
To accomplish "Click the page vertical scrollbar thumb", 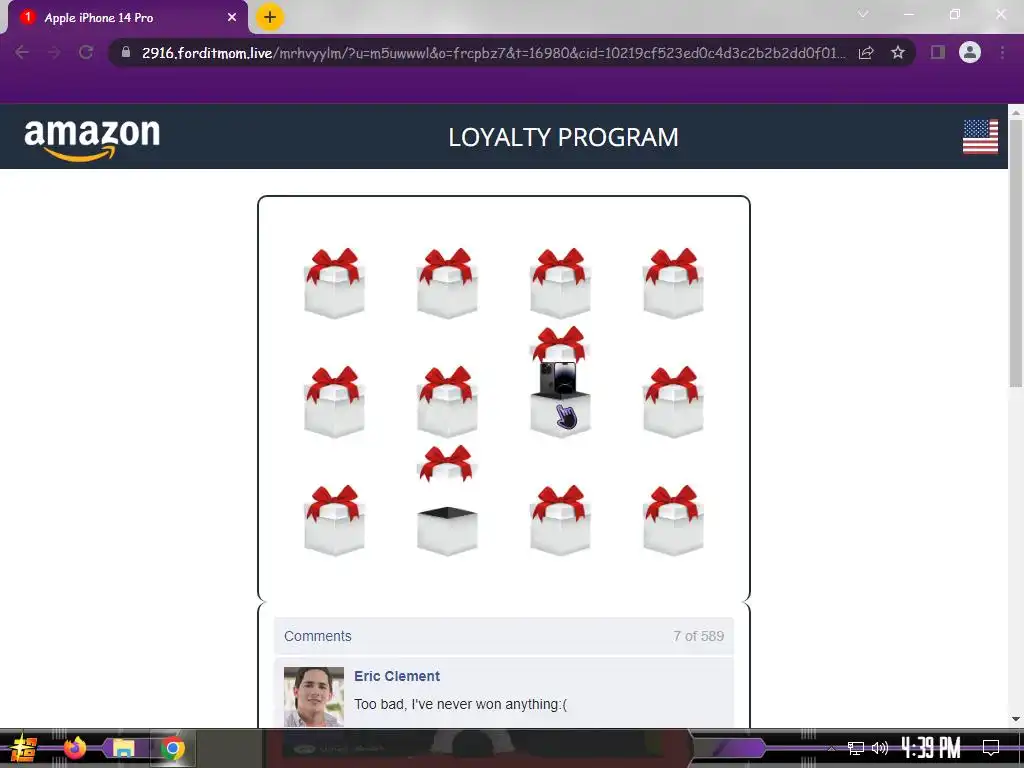I will 1016,252.
